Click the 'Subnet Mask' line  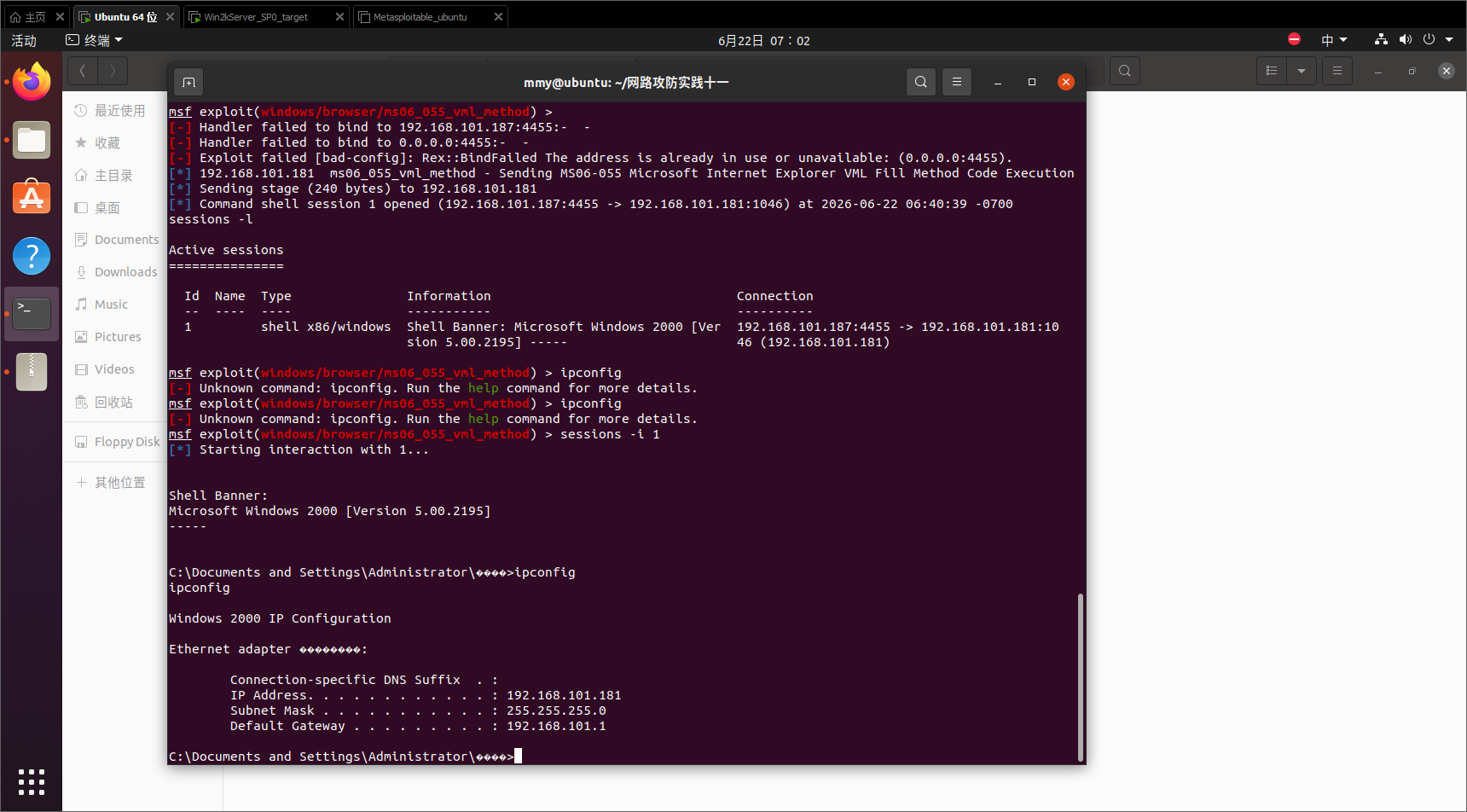(418, 710)
